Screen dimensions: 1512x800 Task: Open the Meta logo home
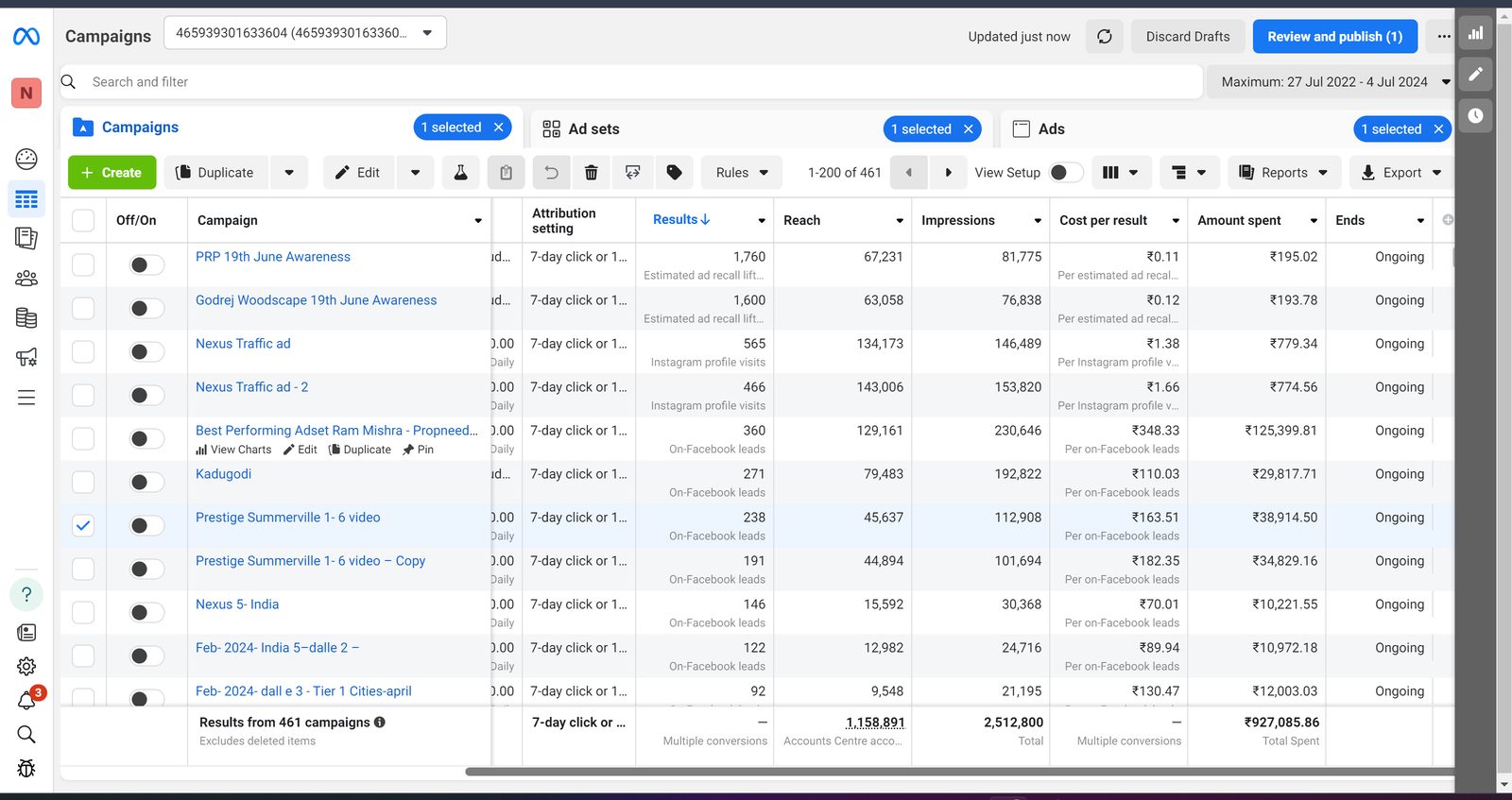click(26, 37)
